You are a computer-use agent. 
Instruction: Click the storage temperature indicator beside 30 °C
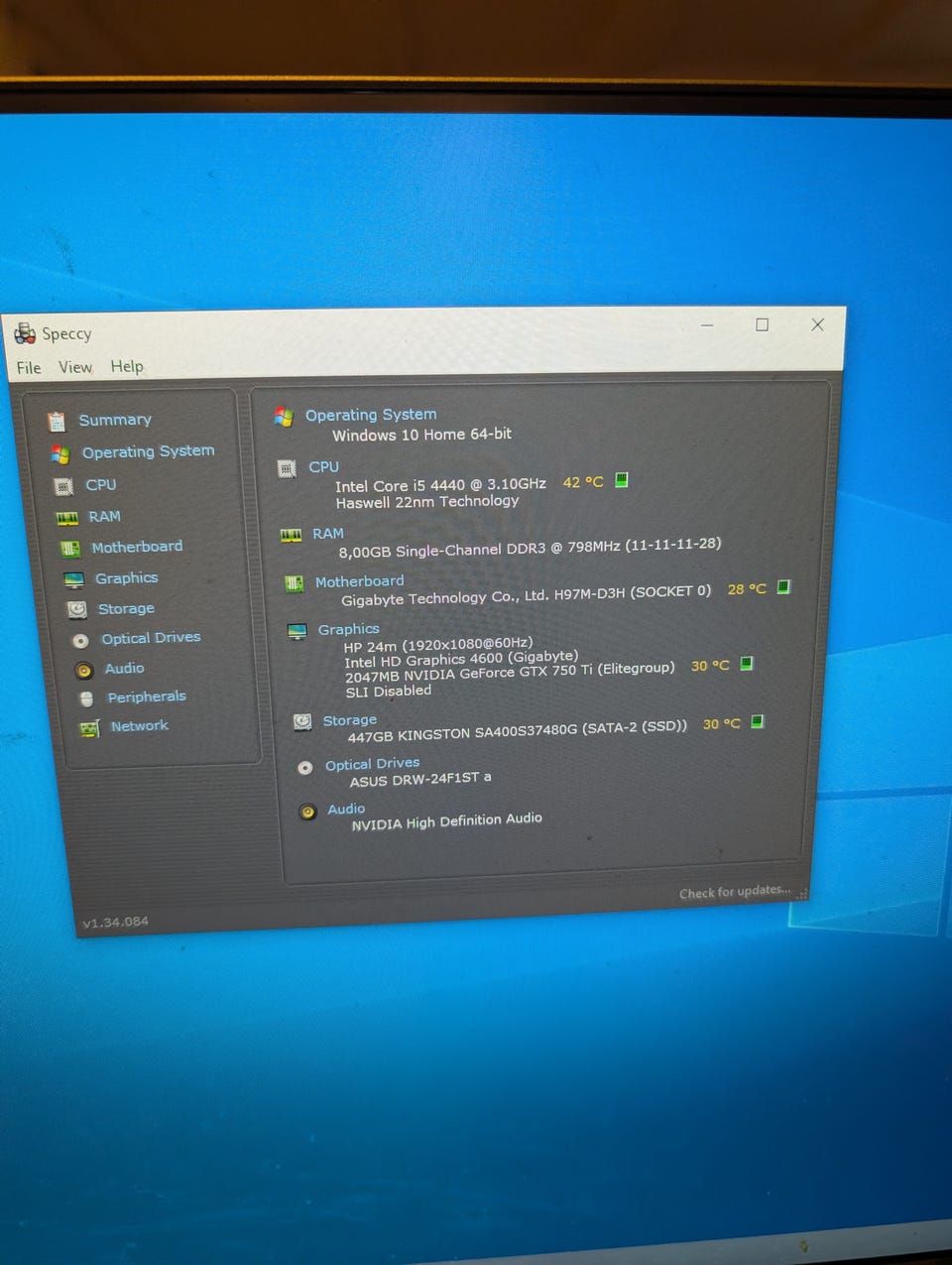point(758,722)
